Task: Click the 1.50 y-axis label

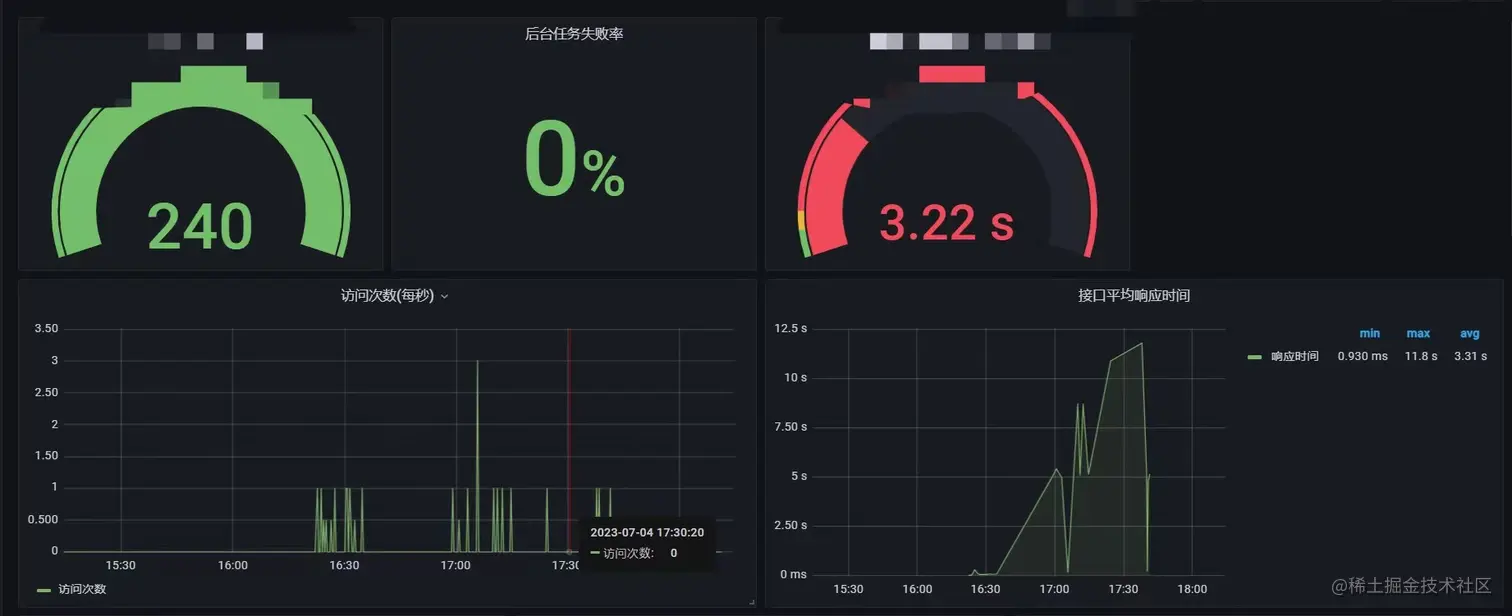Action: tap(46, 456)
